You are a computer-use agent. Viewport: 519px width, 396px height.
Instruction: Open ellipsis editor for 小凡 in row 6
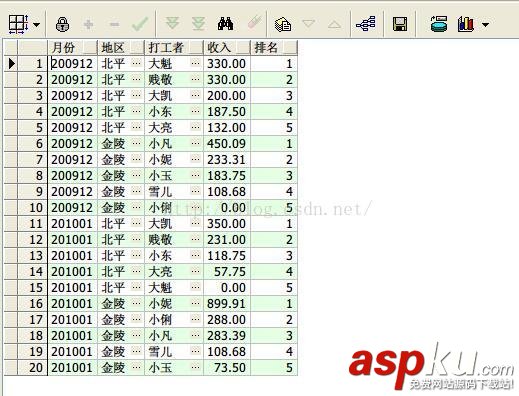pyautogui.click(x=196, y=142)
